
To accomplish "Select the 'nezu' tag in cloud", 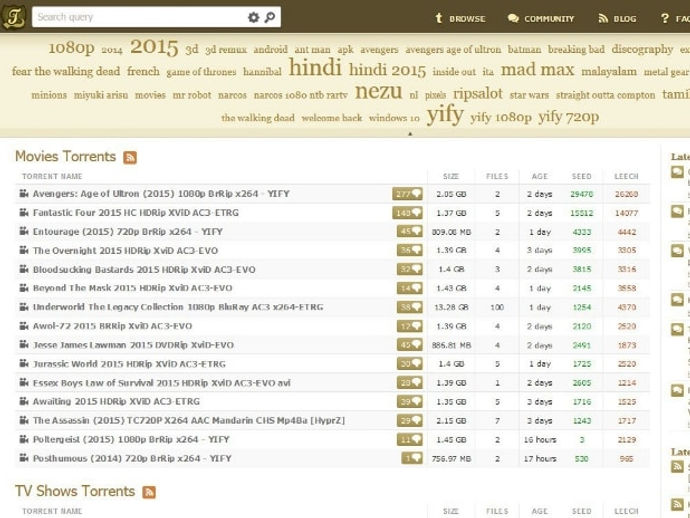I will 378,91.
